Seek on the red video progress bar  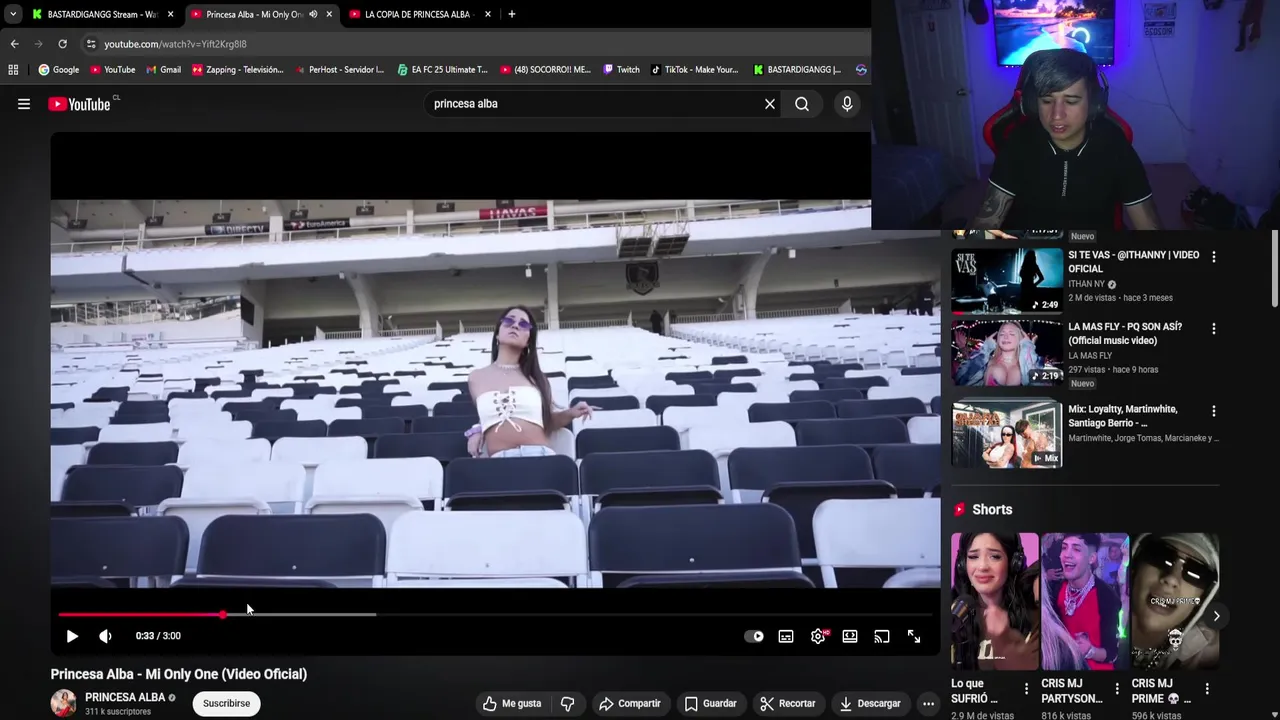(x=495, y=614)
